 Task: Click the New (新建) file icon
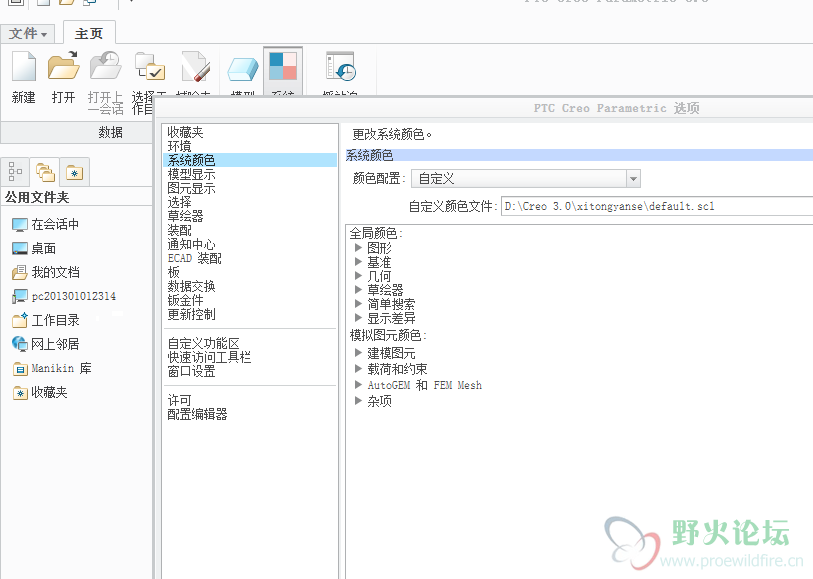pos(24,66)
